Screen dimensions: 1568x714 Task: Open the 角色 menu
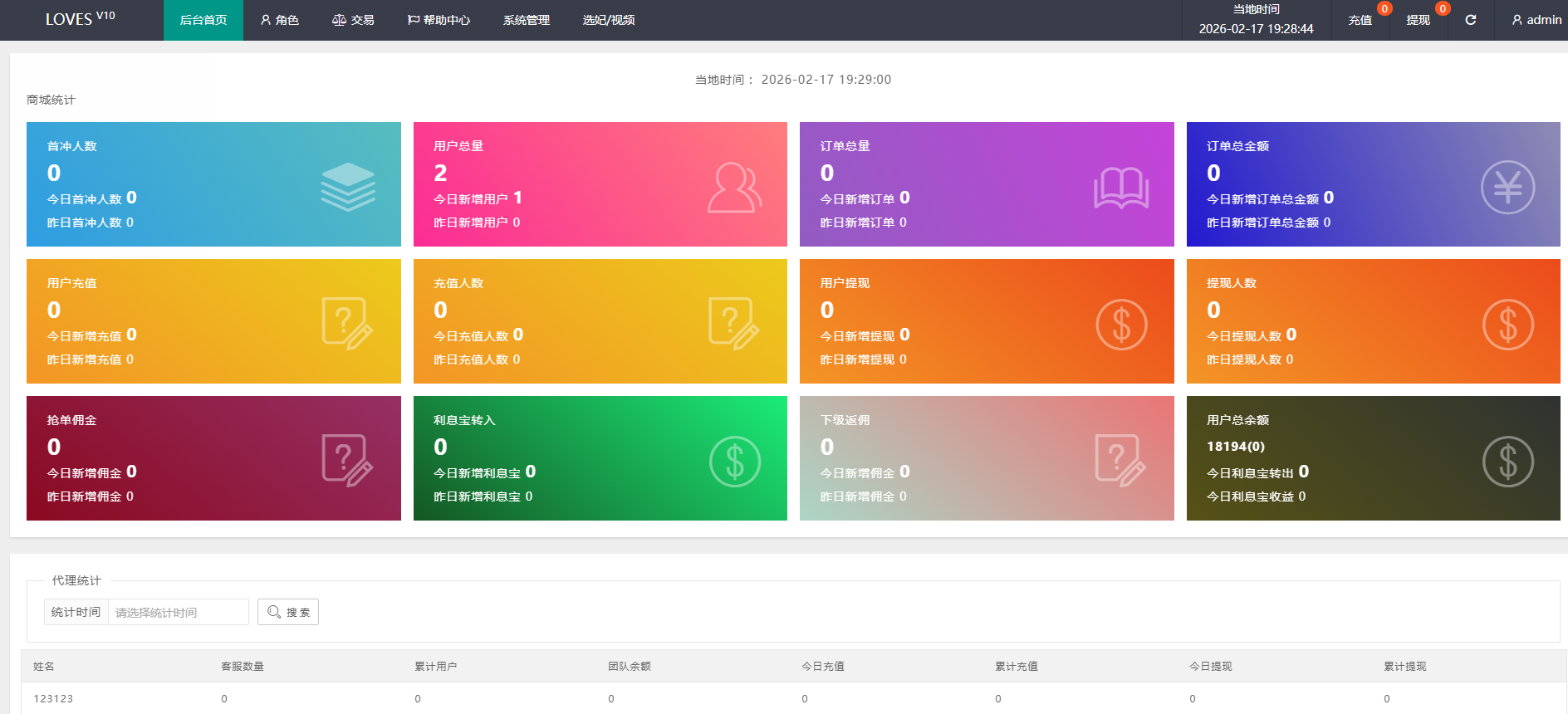click(280, 20)
